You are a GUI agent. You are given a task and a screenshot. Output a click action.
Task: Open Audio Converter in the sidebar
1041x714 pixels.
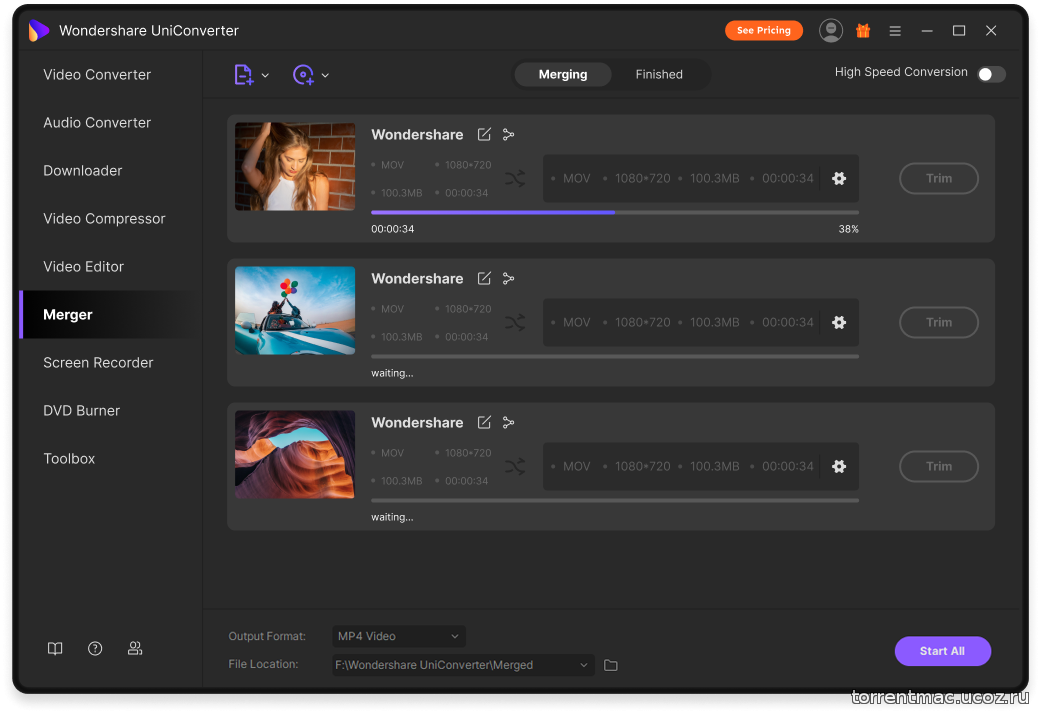click(97, 123)
